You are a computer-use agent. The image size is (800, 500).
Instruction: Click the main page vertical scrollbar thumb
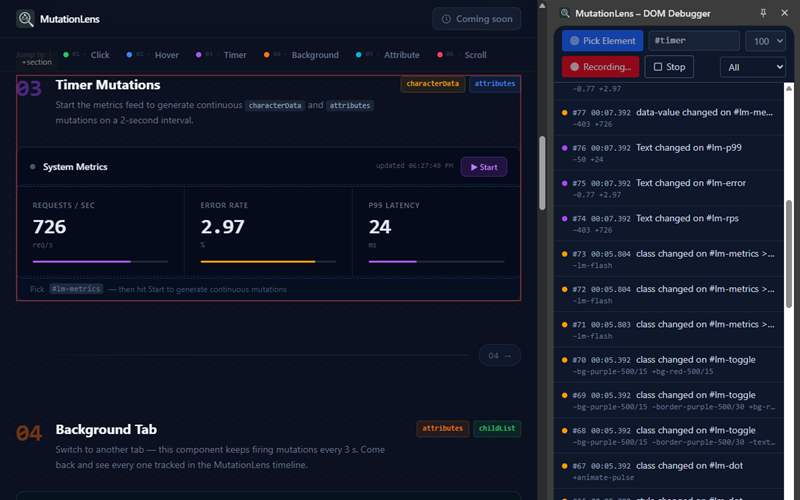[x=542, y=173]
